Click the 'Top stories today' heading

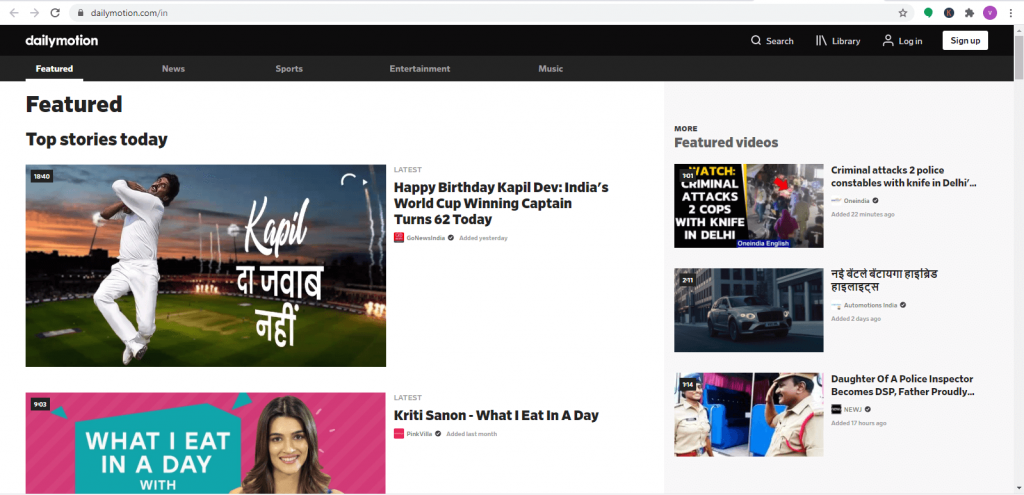point(97,139)
